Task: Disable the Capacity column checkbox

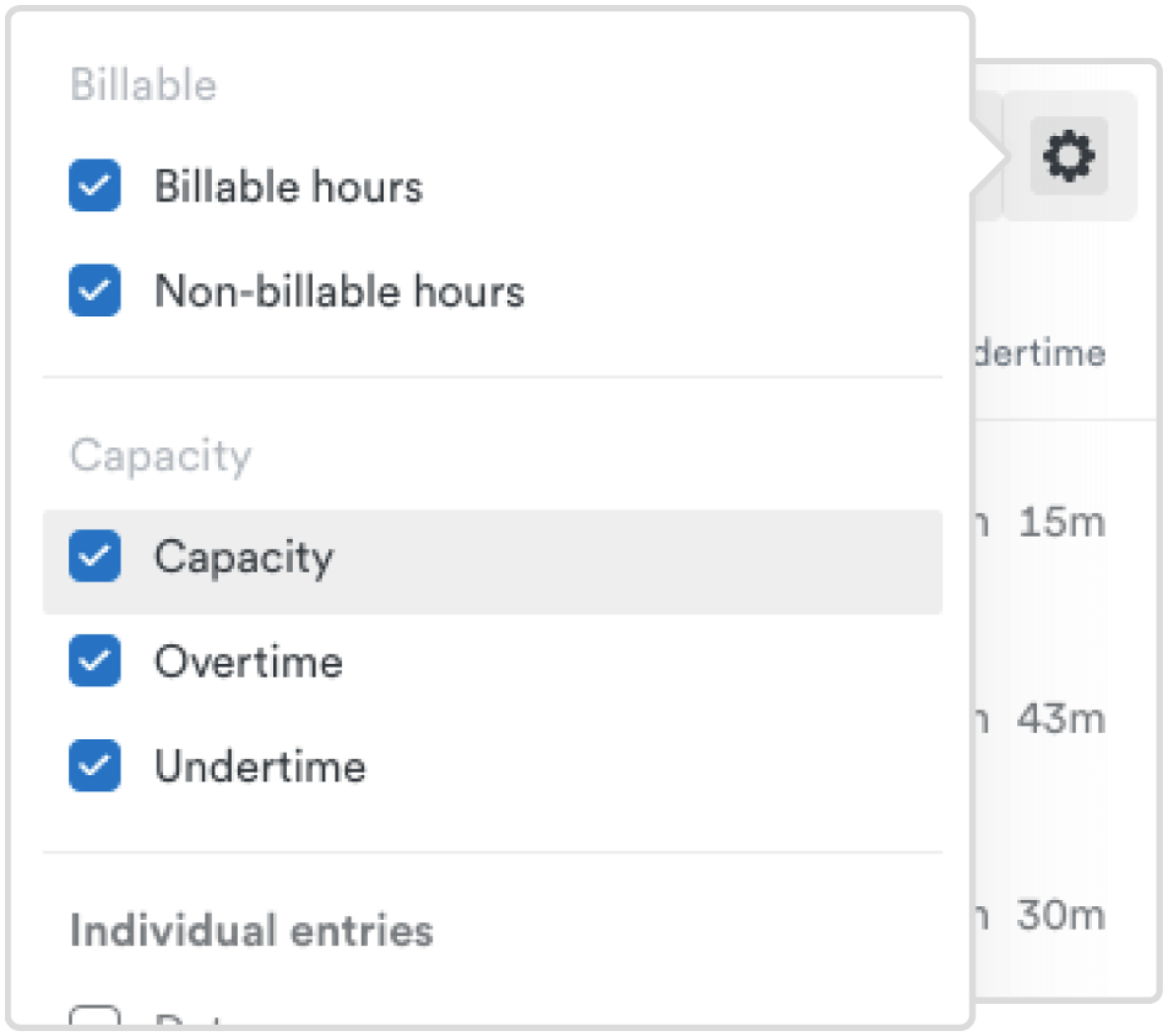Action: coord(95,556)
